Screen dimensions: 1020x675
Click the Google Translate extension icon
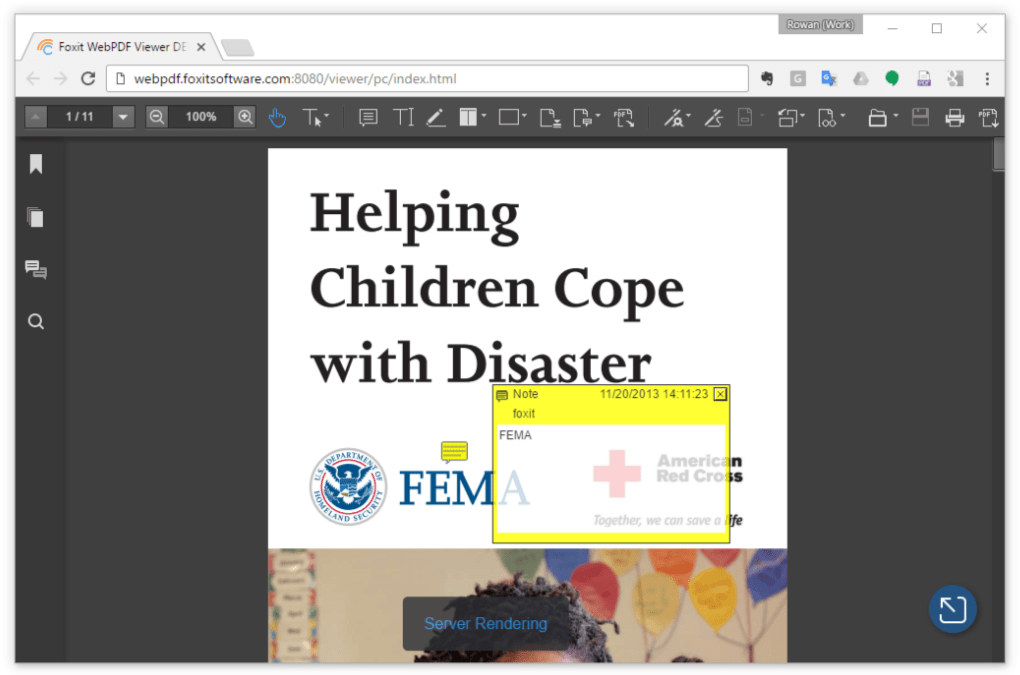click(829, 79)
